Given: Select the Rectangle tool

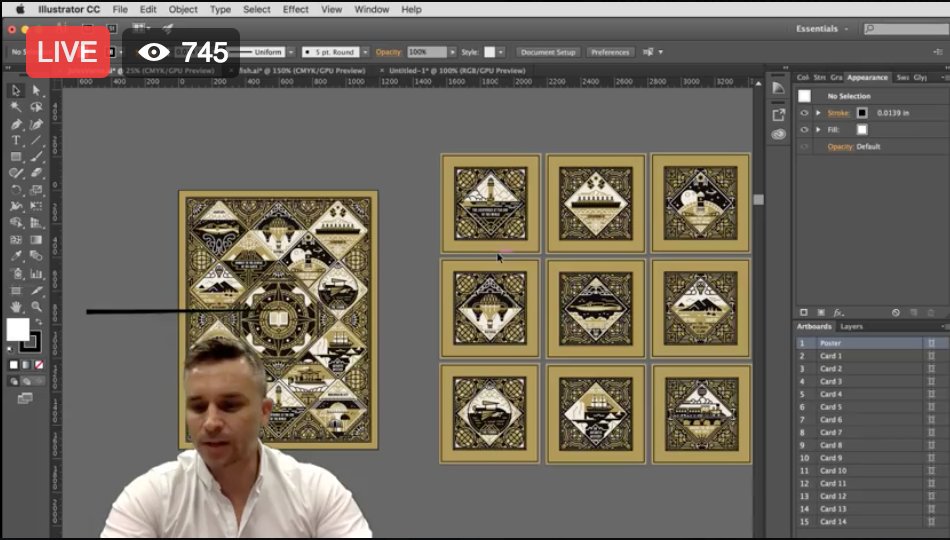Looking at the screenshot, I should (16, 157).
